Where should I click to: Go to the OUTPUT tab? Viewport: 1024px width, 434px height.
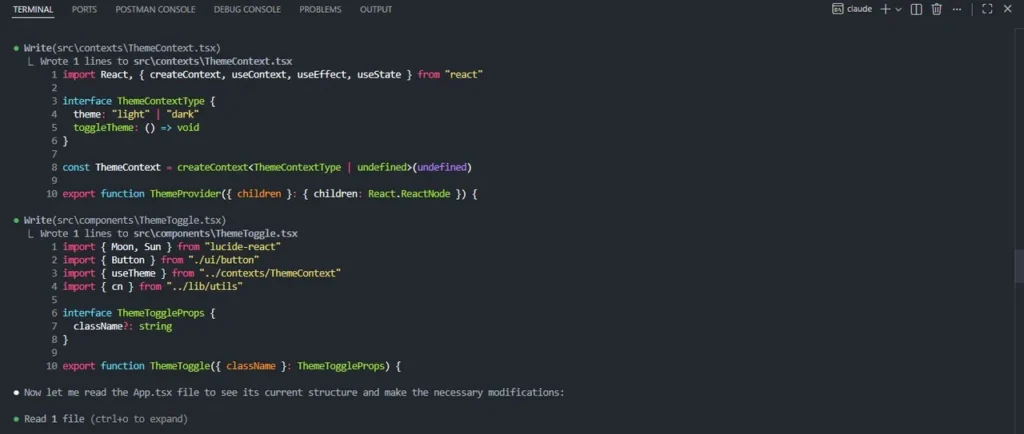point(376,9)
